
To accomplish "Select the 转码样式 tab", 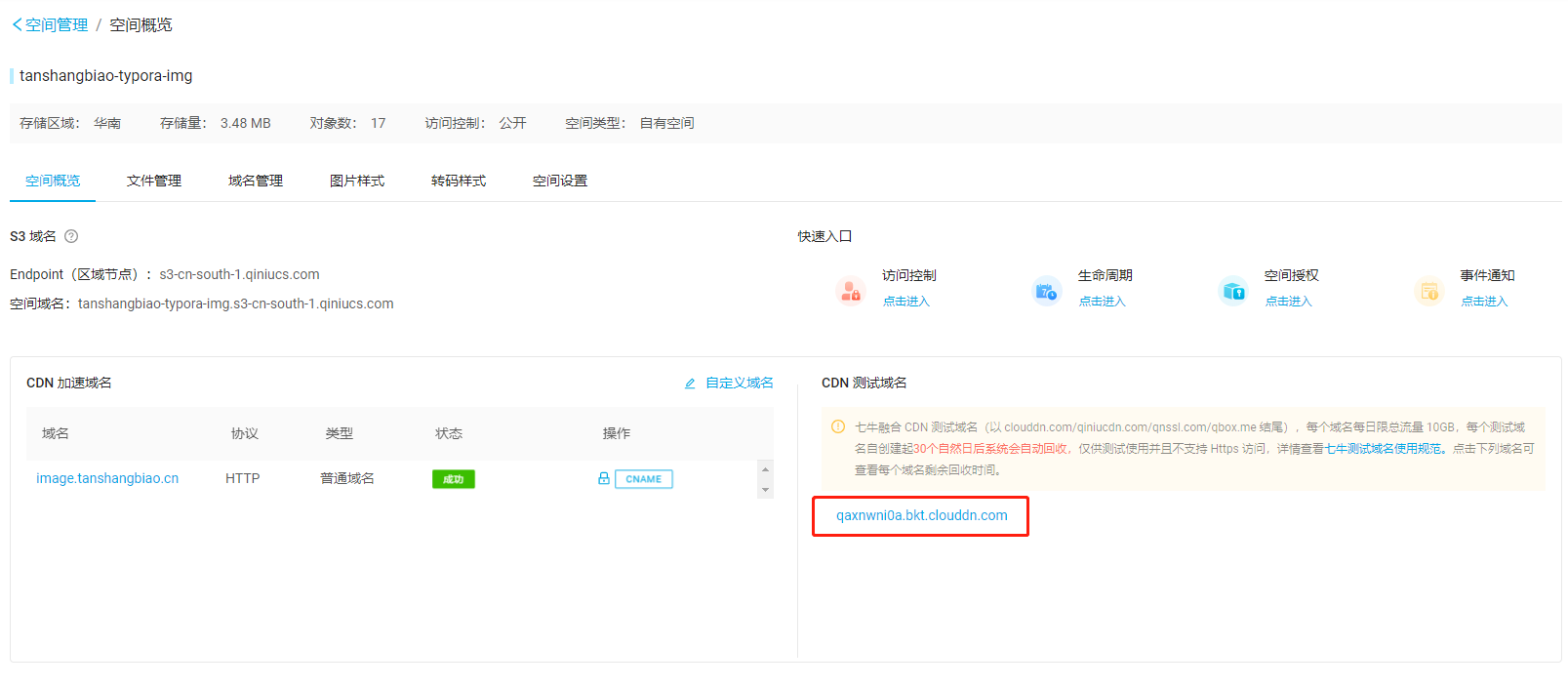I will point(459,181).
